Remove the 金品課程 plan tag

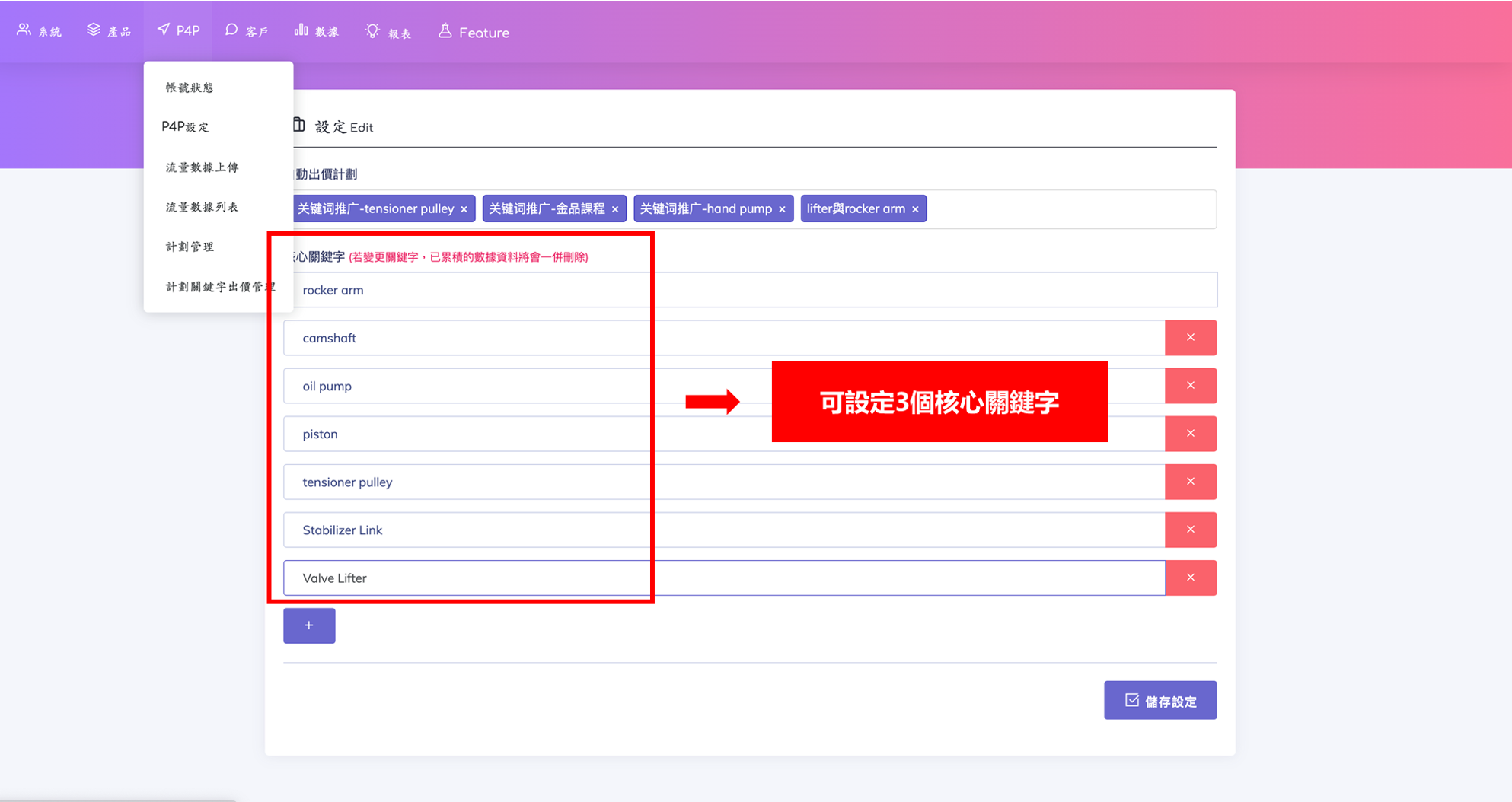[x=615, y=209]
